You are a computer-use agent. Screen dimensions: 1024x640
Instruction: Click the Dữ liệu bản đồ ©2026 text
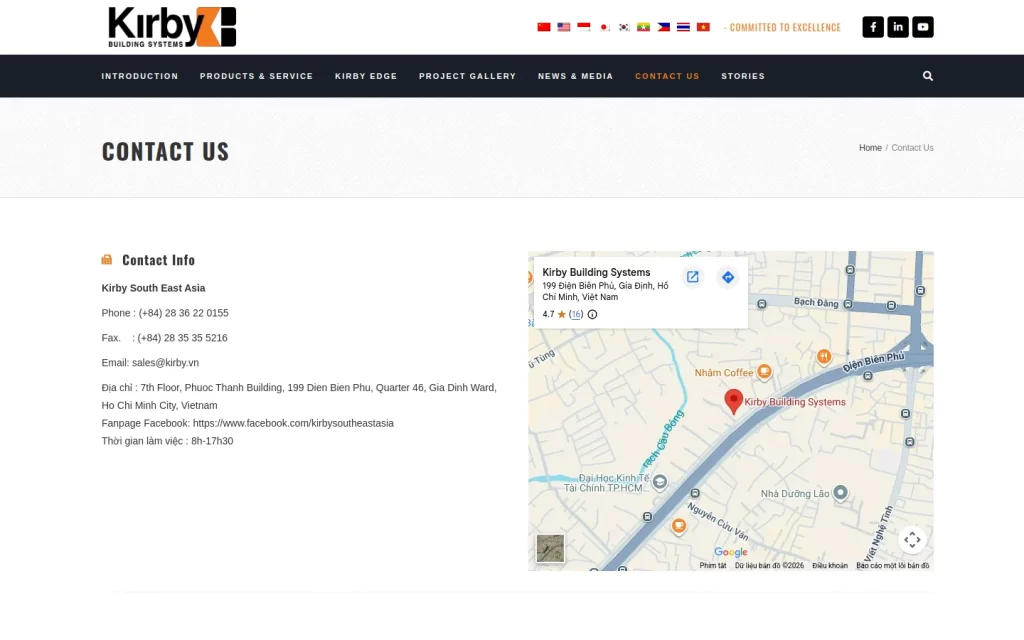(x=769, y=566)
